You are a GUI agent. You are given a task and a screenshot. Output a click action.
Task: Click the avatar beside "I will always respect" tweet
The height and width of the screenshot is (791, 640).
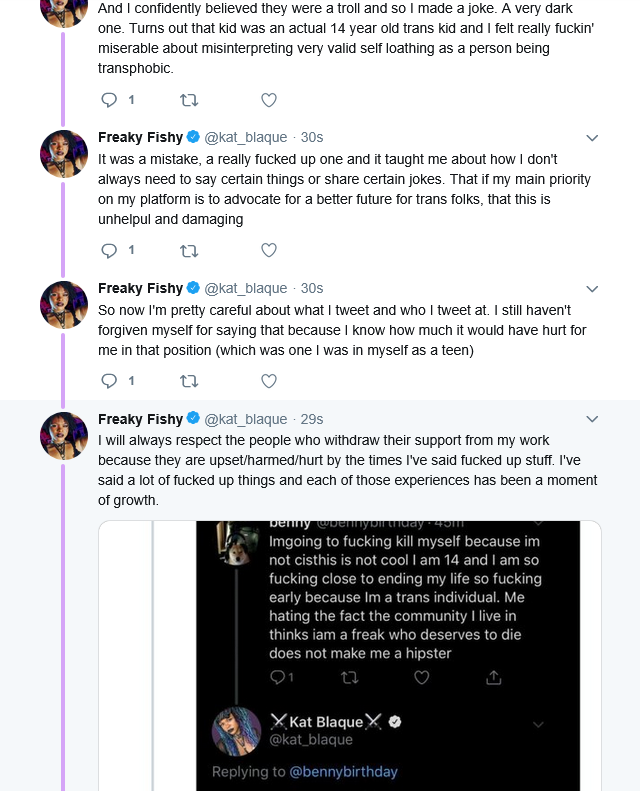click(64, 435)
